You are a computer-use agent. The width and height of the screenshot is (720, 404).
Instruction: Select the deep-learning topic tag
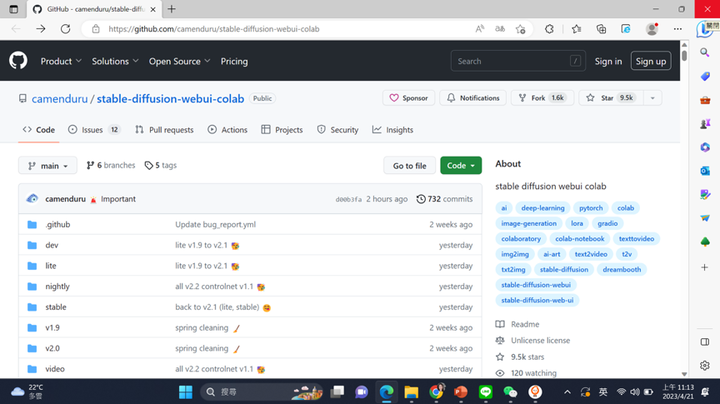pos(543,208)
